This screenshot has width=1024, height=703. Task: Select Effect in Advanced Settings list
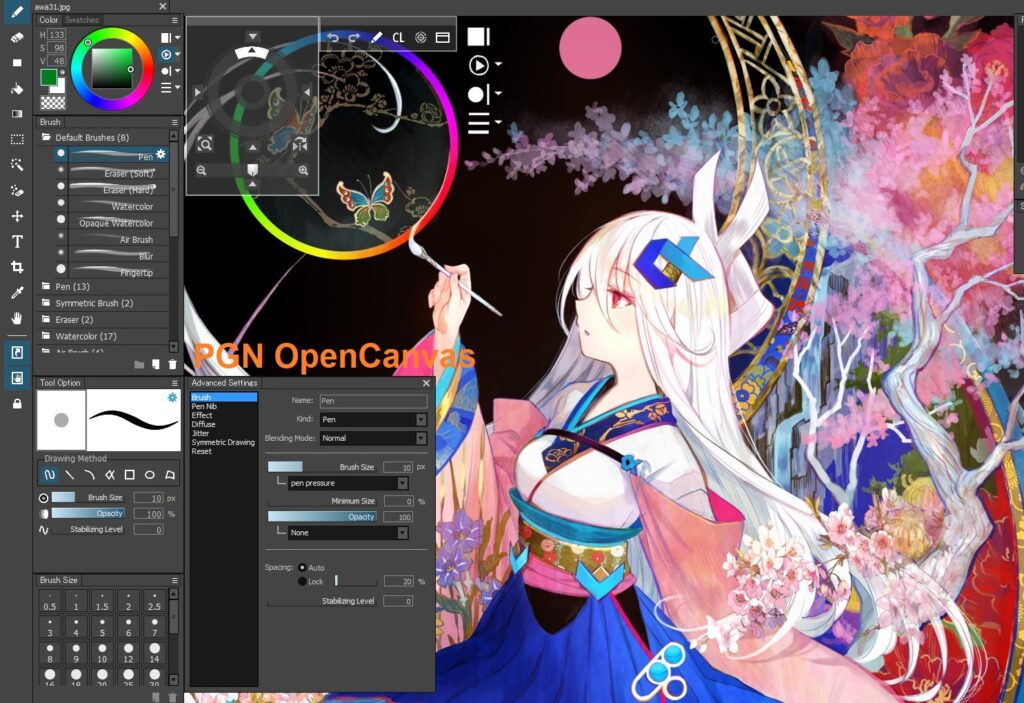point(202,416)
